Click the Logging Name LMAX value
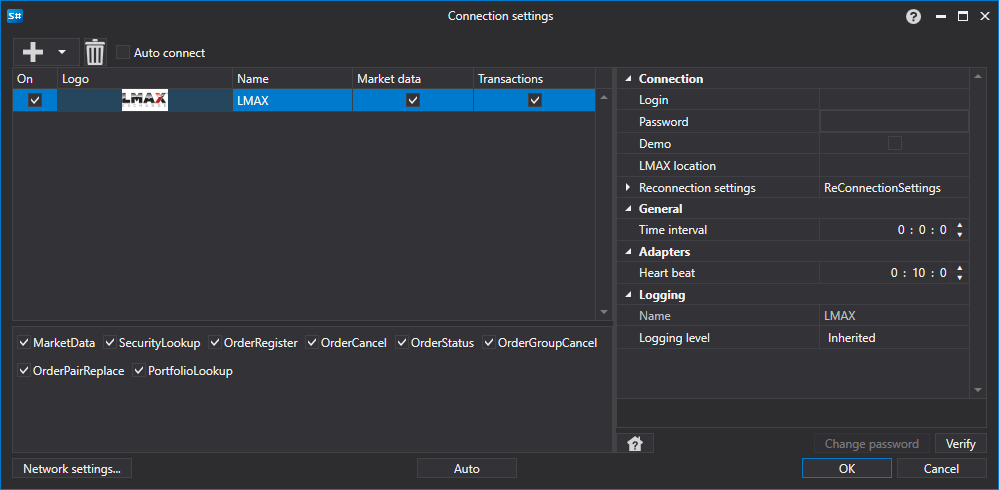The image size is (999, 490). pos(839,315)
